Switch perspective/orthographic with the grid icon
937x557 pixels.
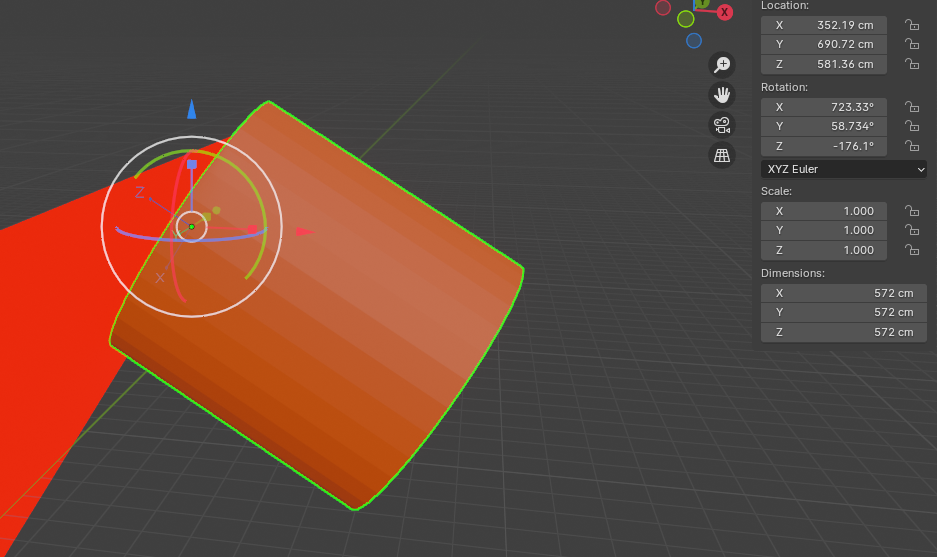pos(722,155)
